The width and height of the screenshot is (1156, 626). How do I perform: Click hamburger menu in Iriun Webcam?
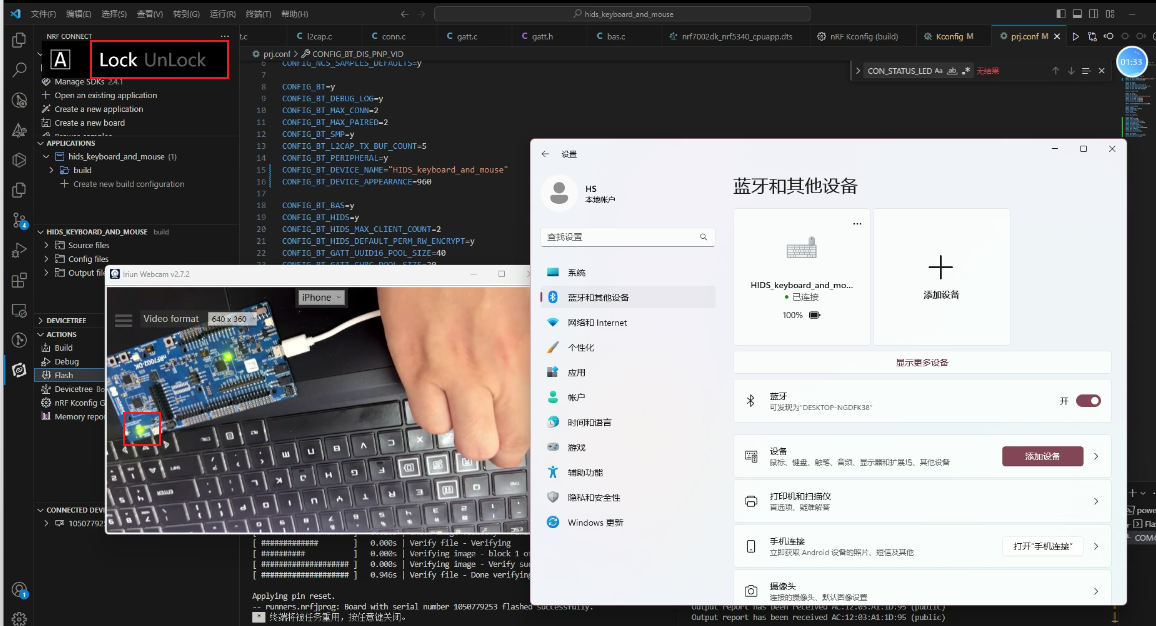point(124,320)
